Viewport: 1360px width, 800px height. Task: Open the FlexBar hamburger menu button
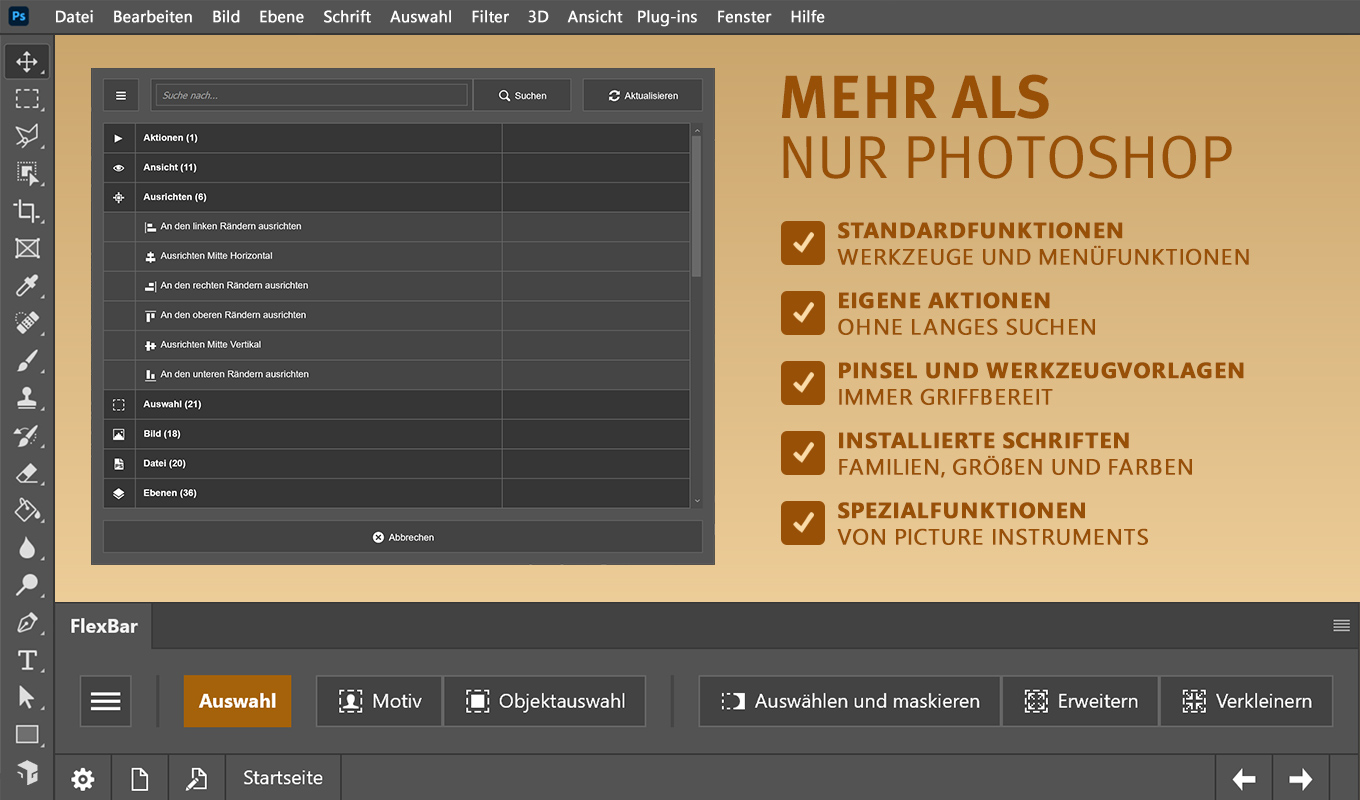[106, 701]
